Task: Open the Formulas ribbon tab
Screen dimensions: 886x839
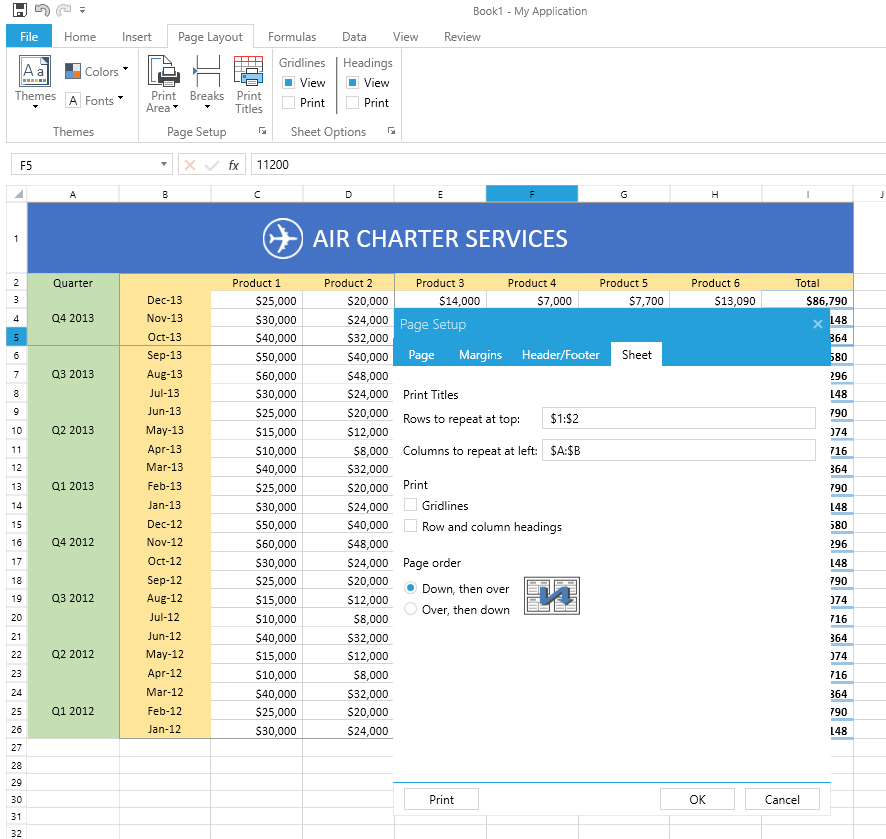Action: [x=292, y=36]
